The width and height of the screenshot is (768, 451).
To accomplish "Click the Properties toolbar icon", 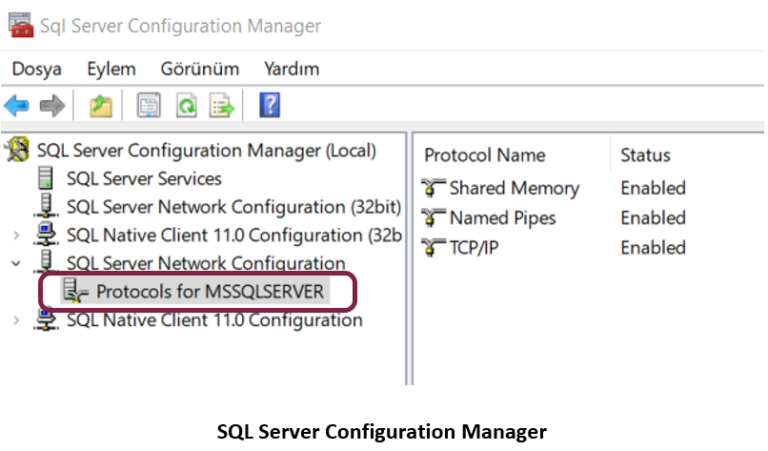I will click(x=149, y=106).
